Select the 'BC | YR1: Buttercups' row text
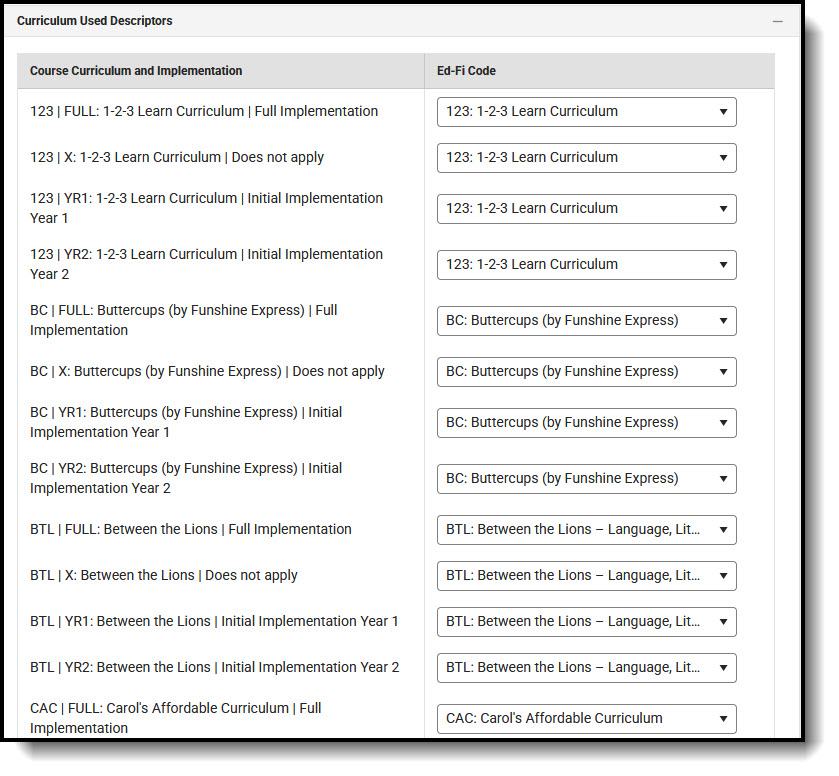This screenshot has width=839, height=776. pyautogui.click(x=186, y=422)
